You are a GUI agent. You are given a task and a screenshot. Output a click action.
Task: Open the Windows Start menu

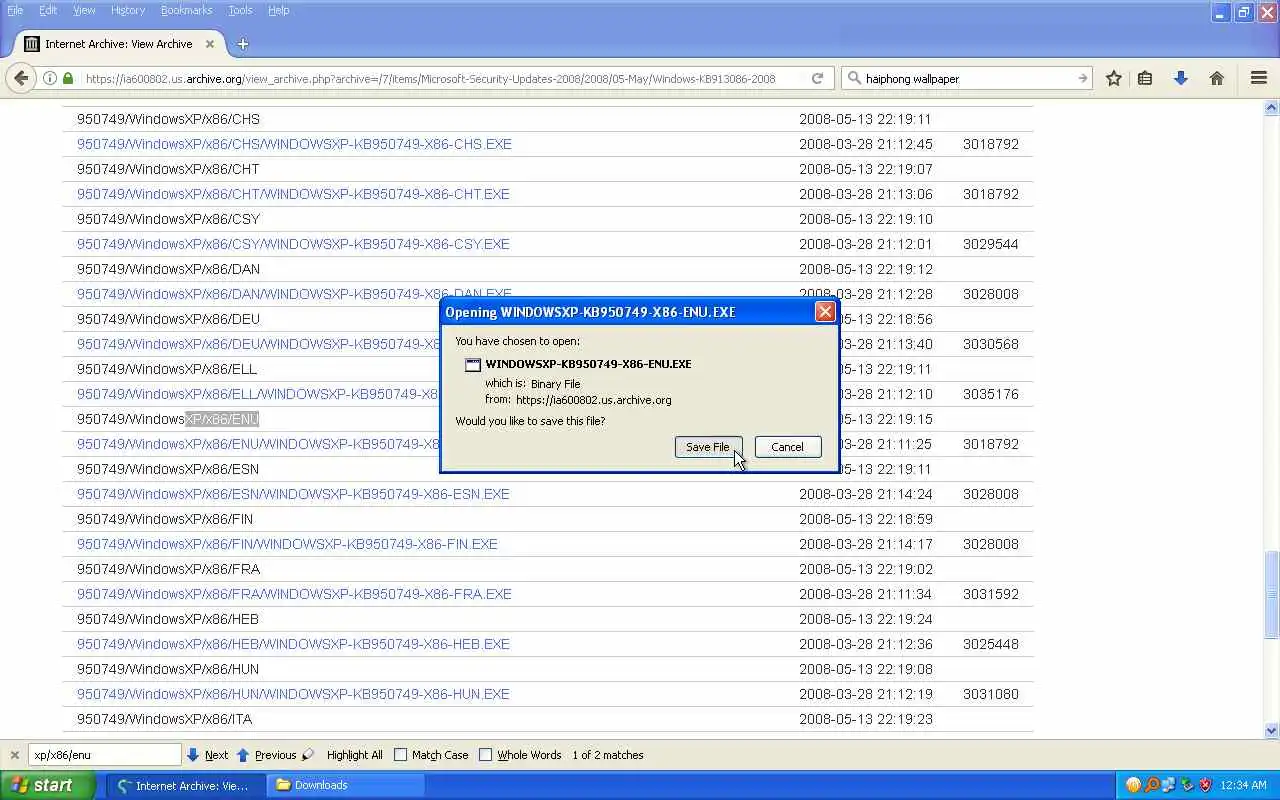point(48,785)
